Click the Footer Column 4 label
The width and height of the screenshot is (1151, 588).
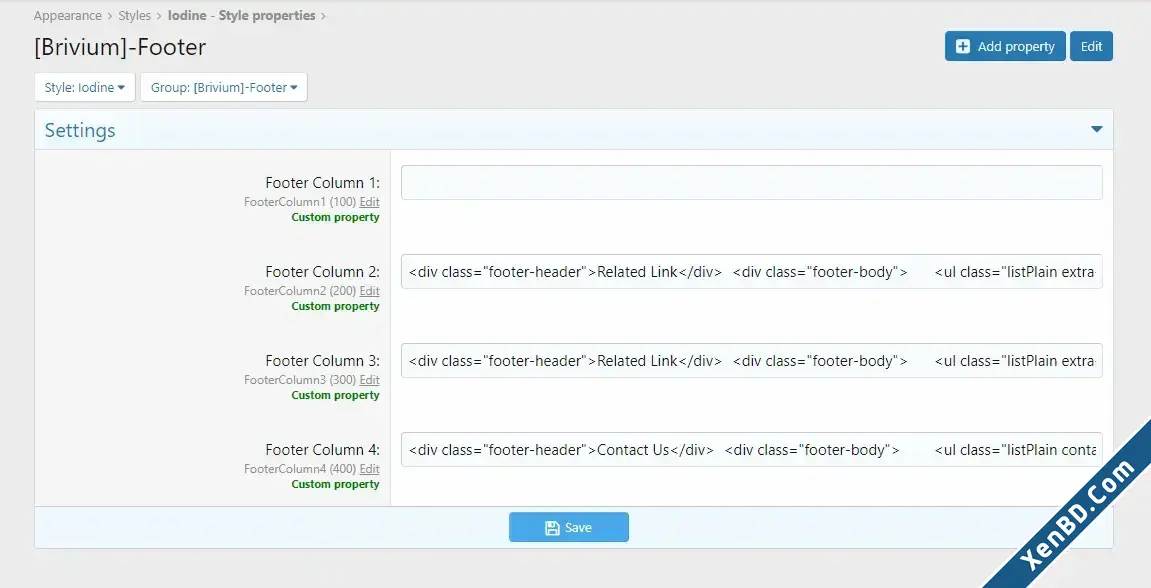coord(323,449)
